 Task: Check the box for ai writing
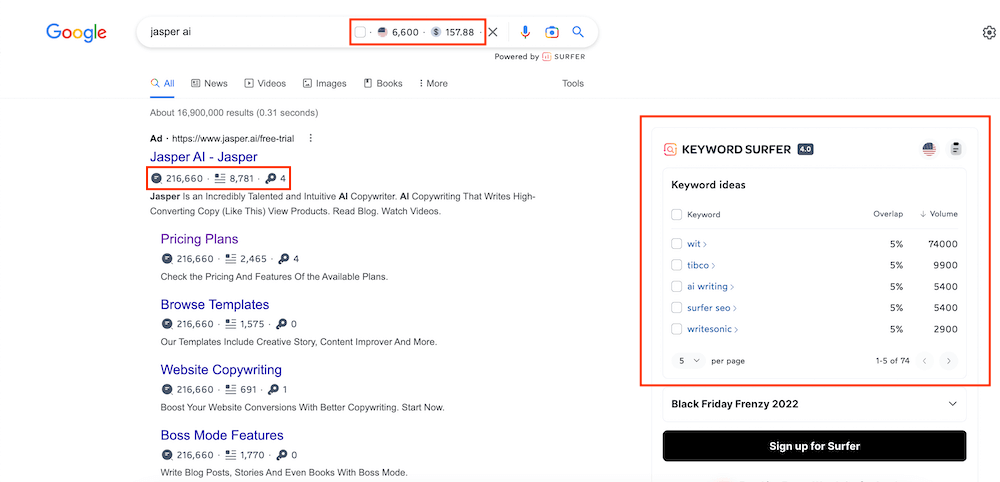(677, 286)
